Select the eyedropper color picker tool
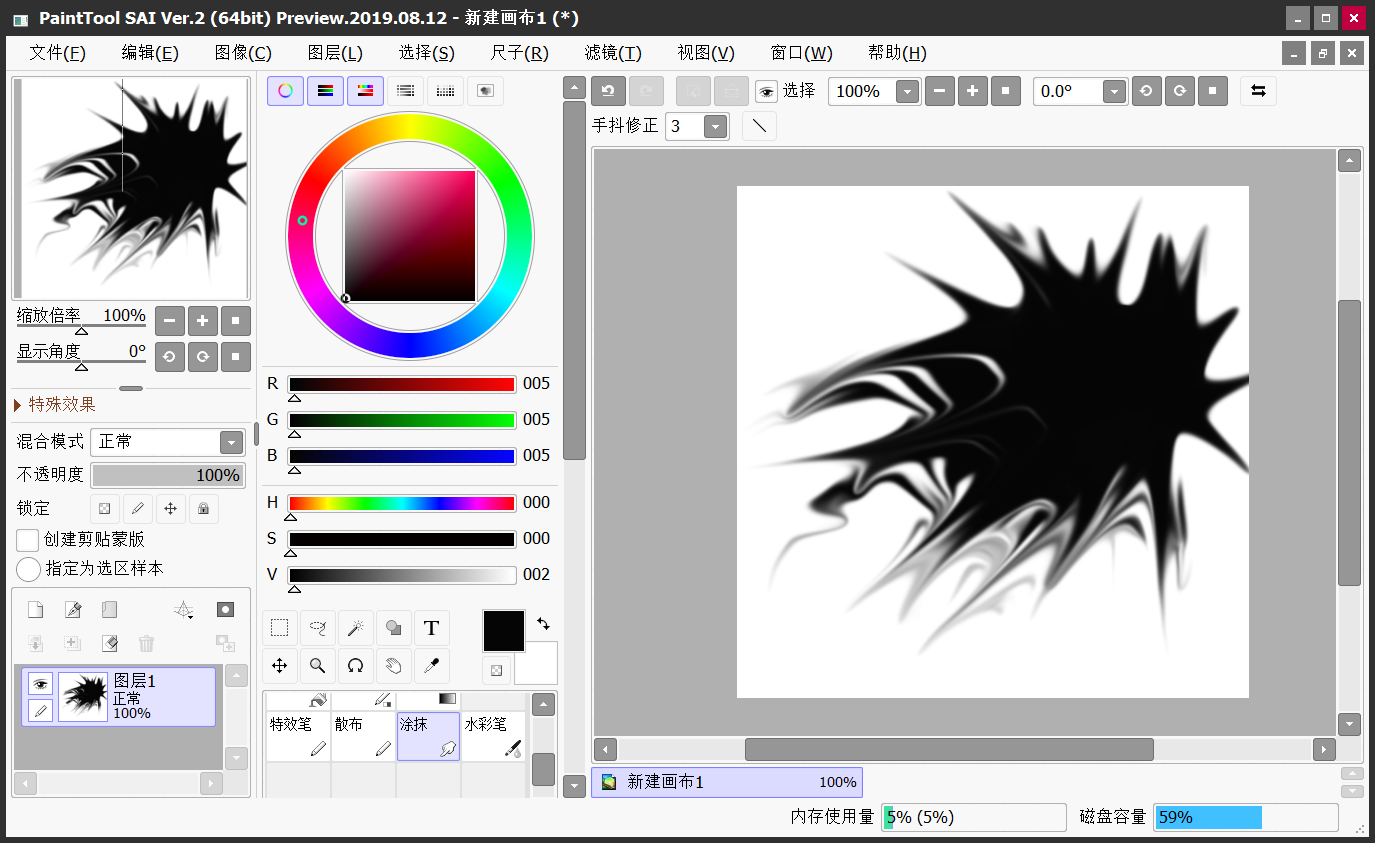The image size is (1375, 843). pos(432,666)
